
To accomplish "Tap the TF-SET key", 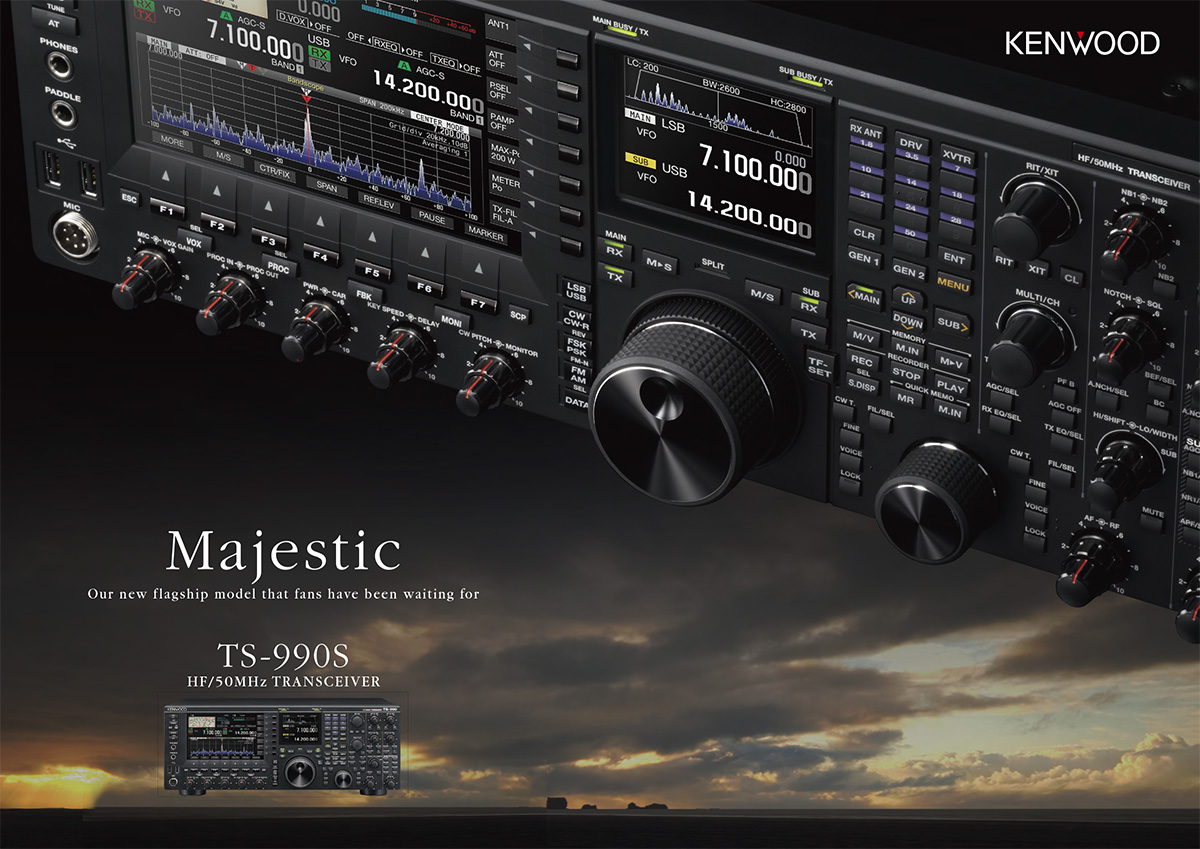I will 818,366.
